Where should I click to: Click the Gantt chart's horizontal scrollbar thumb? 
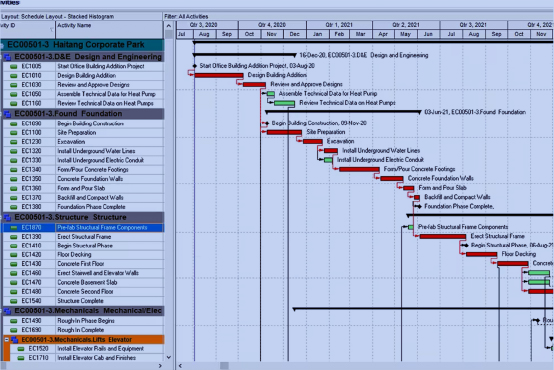224,366
